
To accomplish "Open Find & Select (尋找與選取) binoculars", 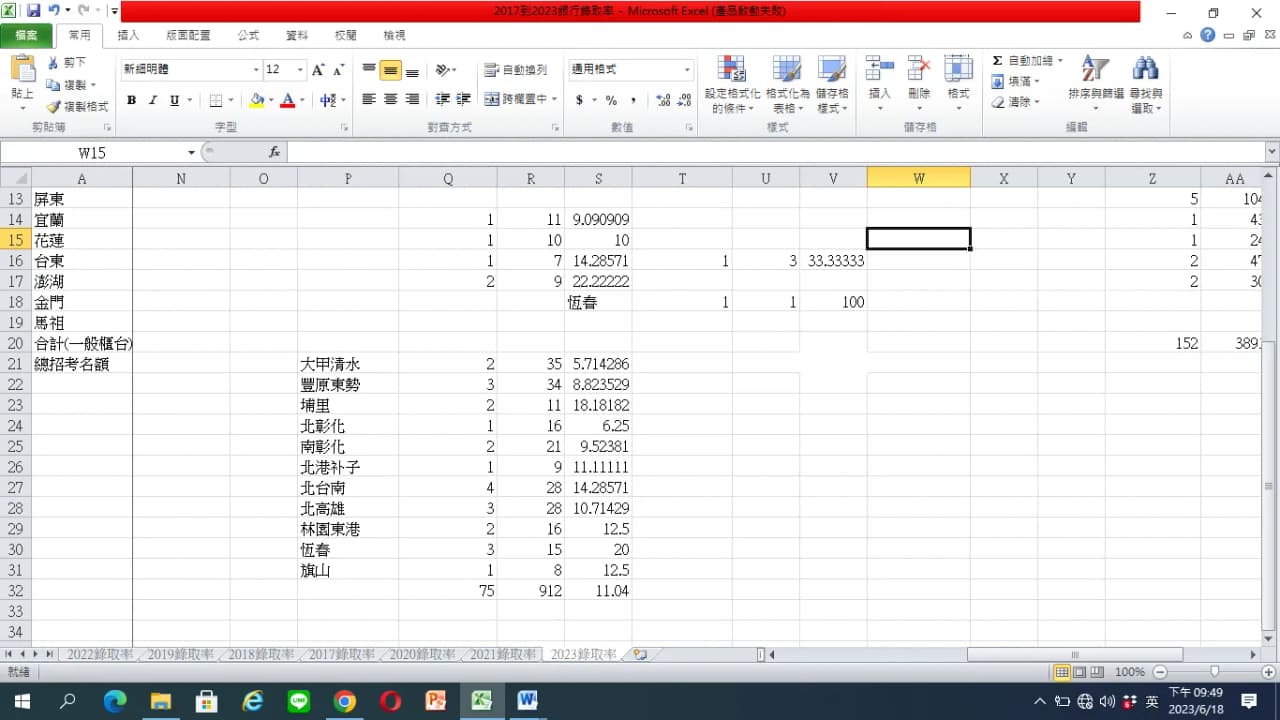I will click(1146, 84).
